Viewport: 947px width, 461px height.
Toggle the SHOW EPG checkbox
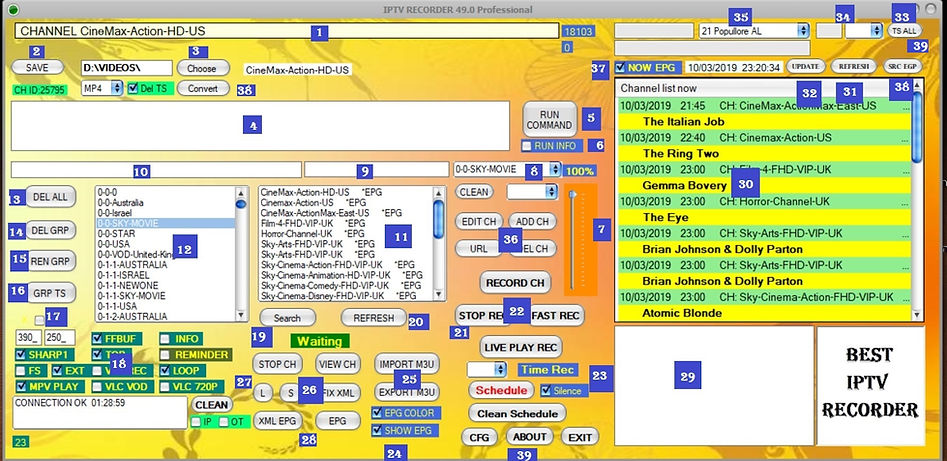[377, 431]
